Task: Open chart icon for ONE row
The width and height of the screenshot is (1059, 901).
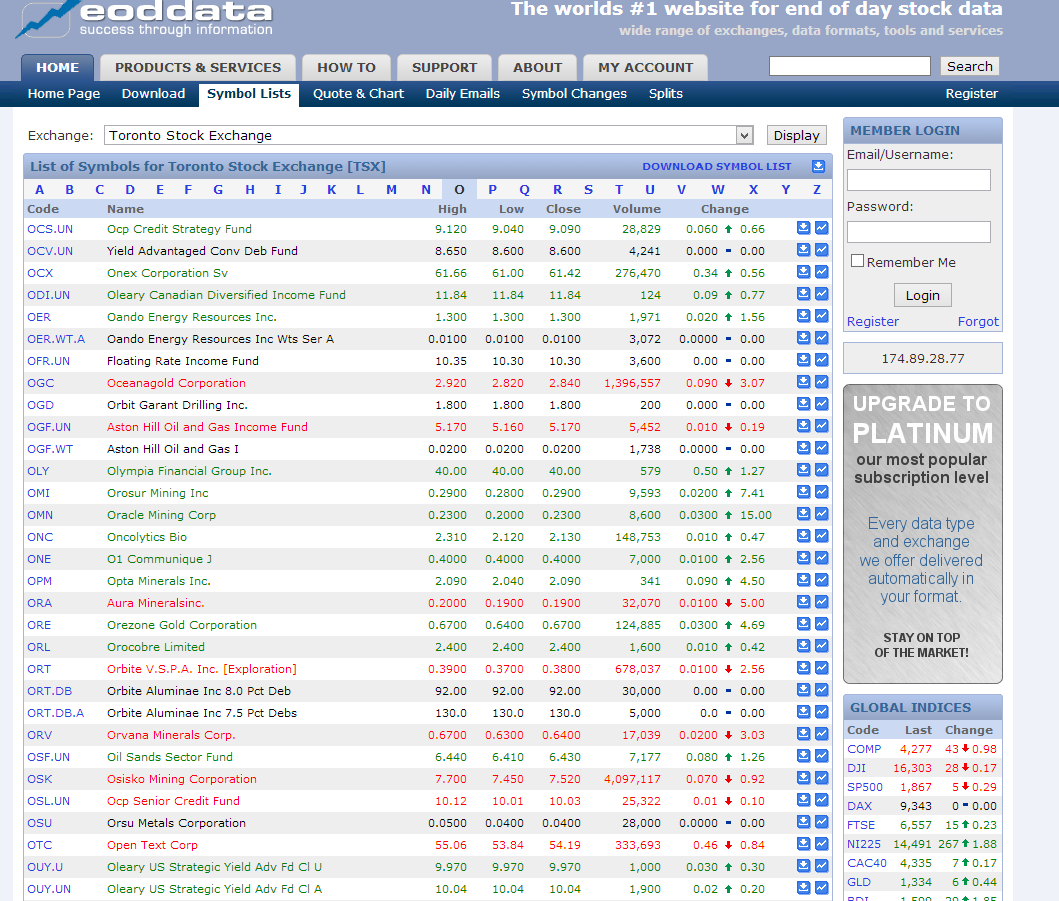Action: point(821,559)
